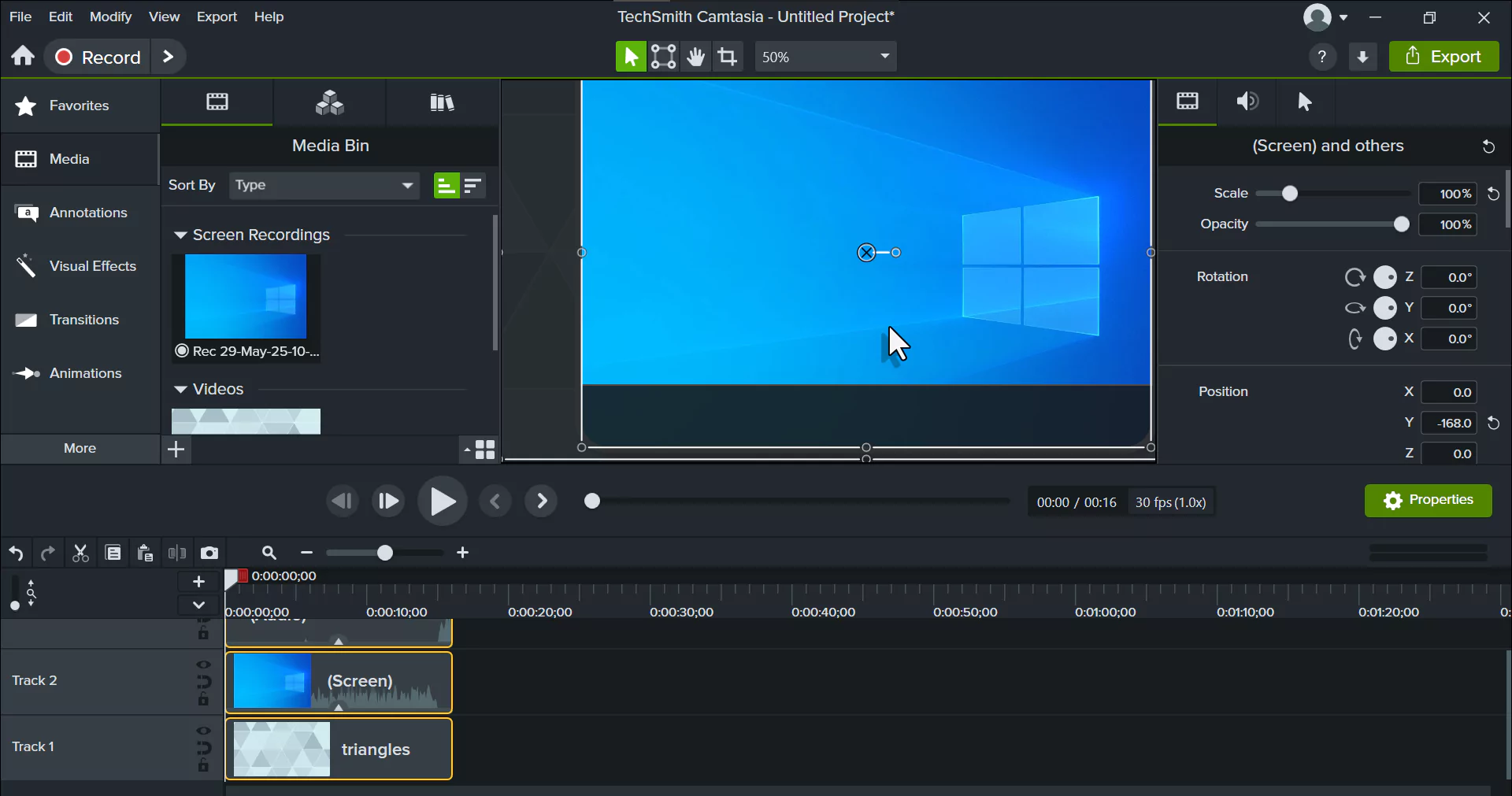The height and width of the screenshot is (796, 1512).
Task: Click the timeline zoom magnifier icon
Action: click(269, 553)
